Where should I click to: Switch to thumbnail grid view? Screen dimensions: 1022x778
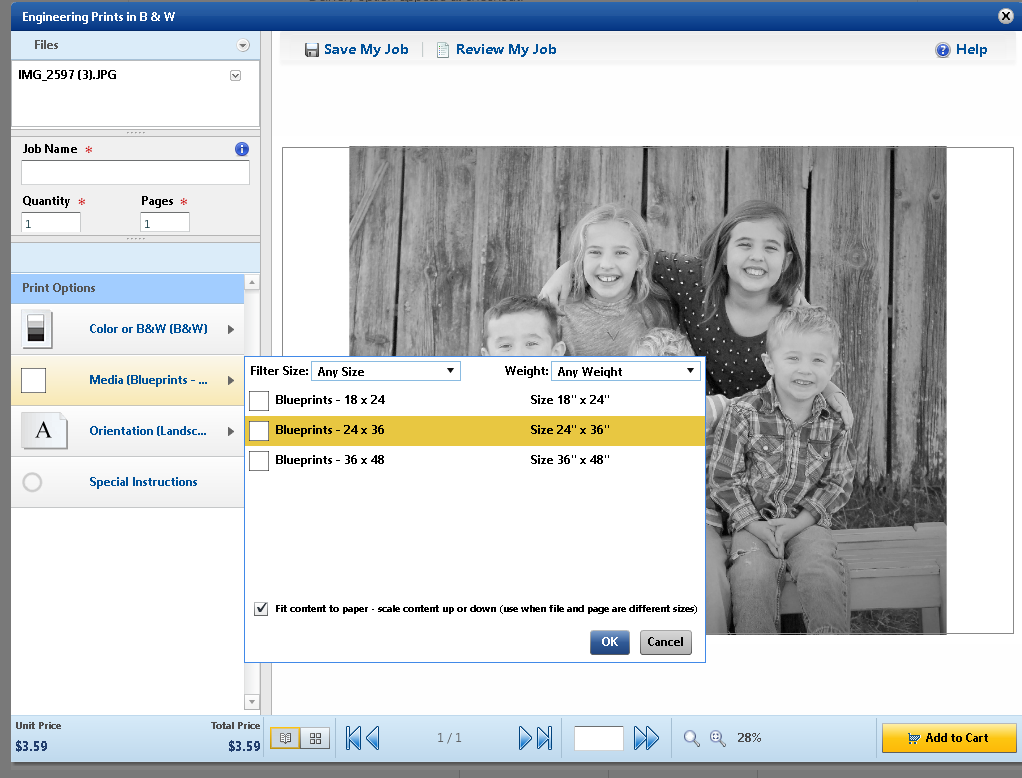[315, 739]
